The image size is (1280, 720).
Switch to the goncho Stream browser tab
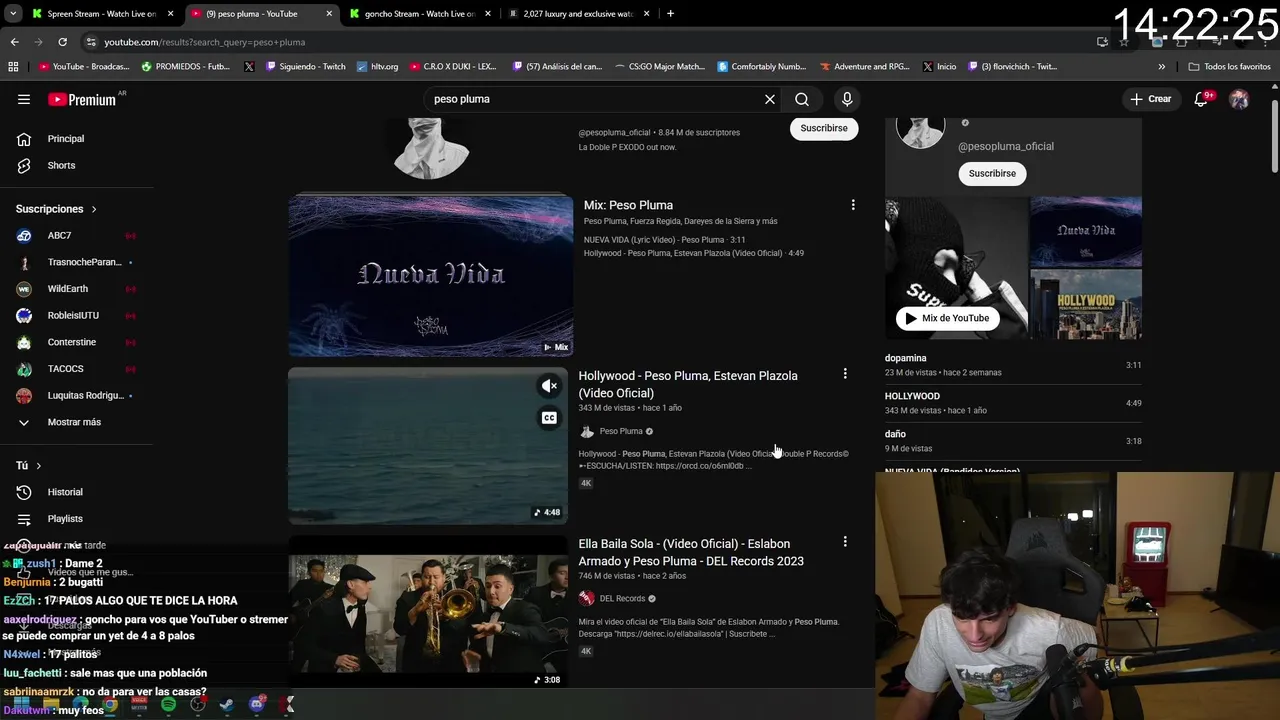coord(420,14)
